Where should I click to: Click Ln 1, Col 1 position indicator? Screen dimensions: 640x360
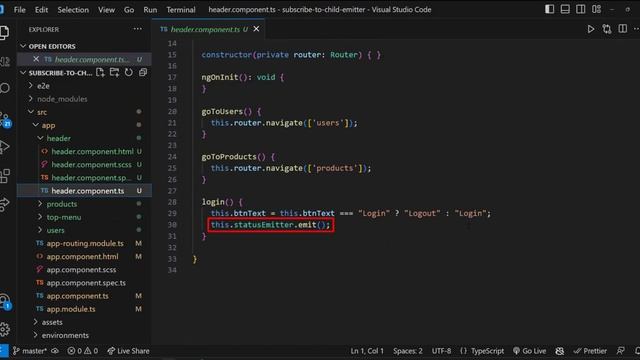pos(367,351)
